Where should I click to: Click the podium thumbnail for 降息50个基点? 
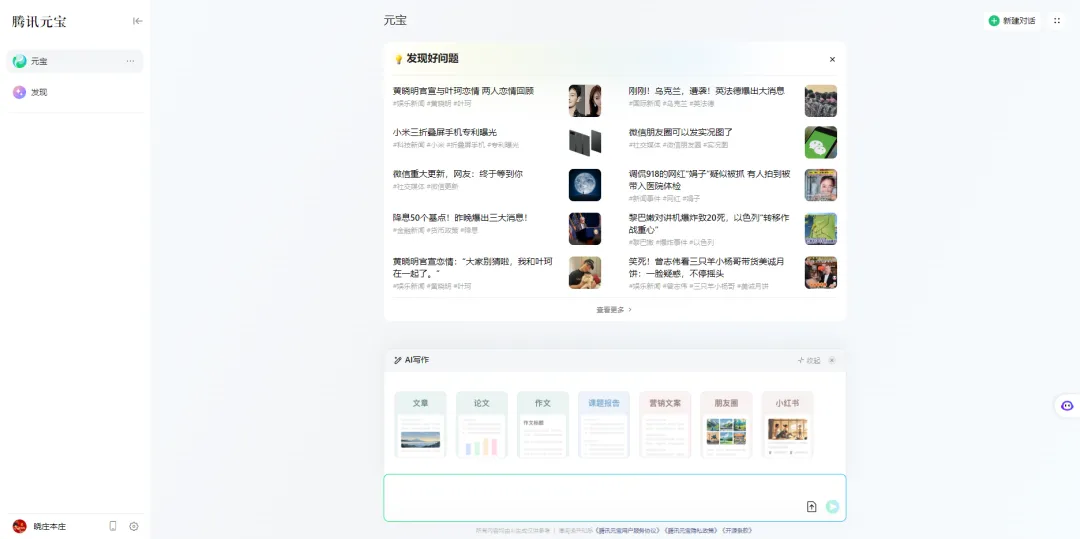[x=585, y=229]
